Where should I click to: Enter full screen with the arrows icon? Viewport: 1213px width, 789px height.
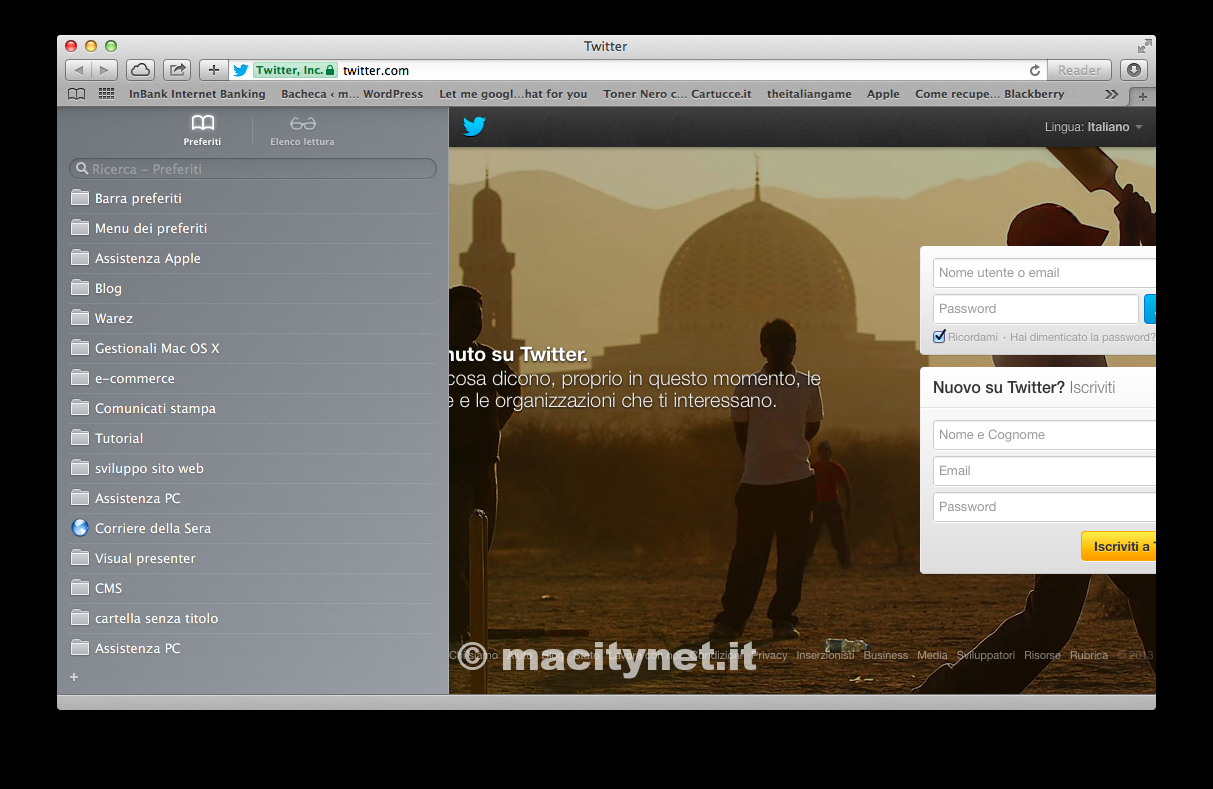pos(1144,46)
